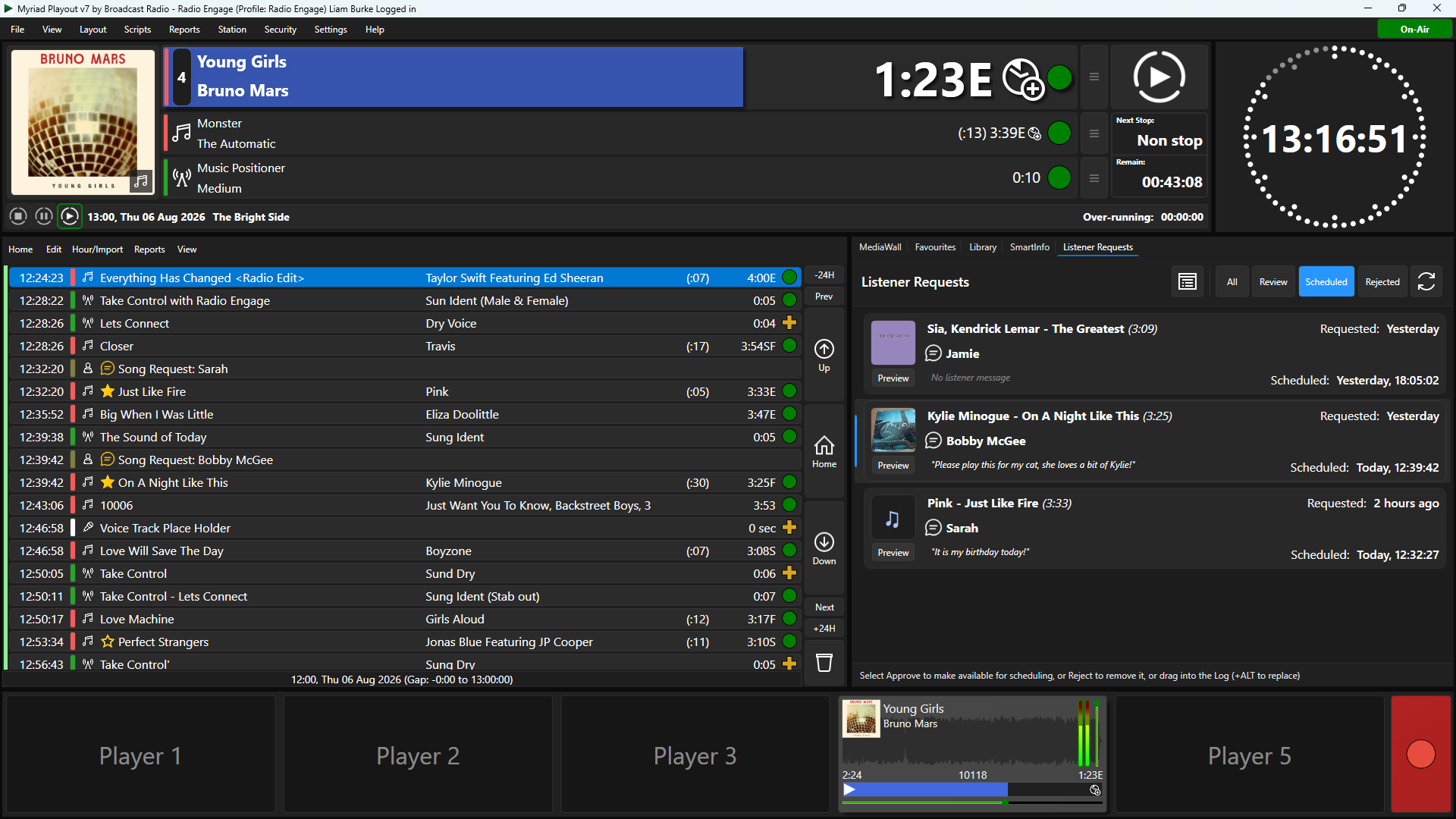Click the outline star on Perfect Strangers
The image size is (1456, 819).
(x=108, y=642)
